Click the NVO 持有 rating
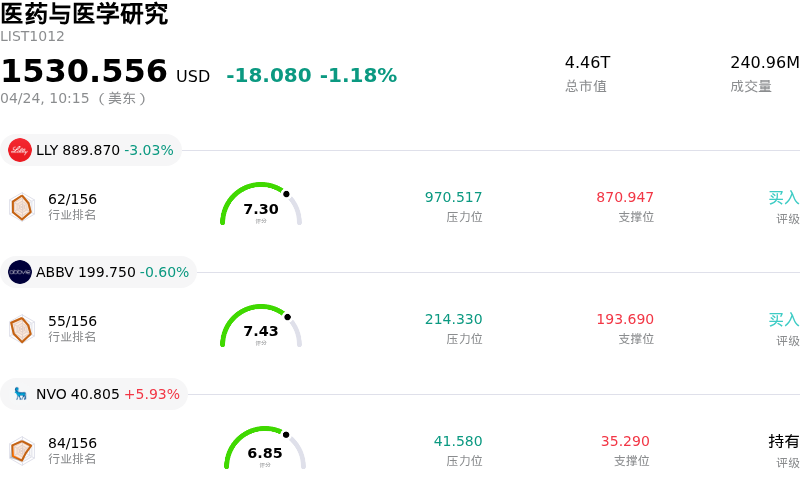The image size is (800, 488). (x=783, y=441)
